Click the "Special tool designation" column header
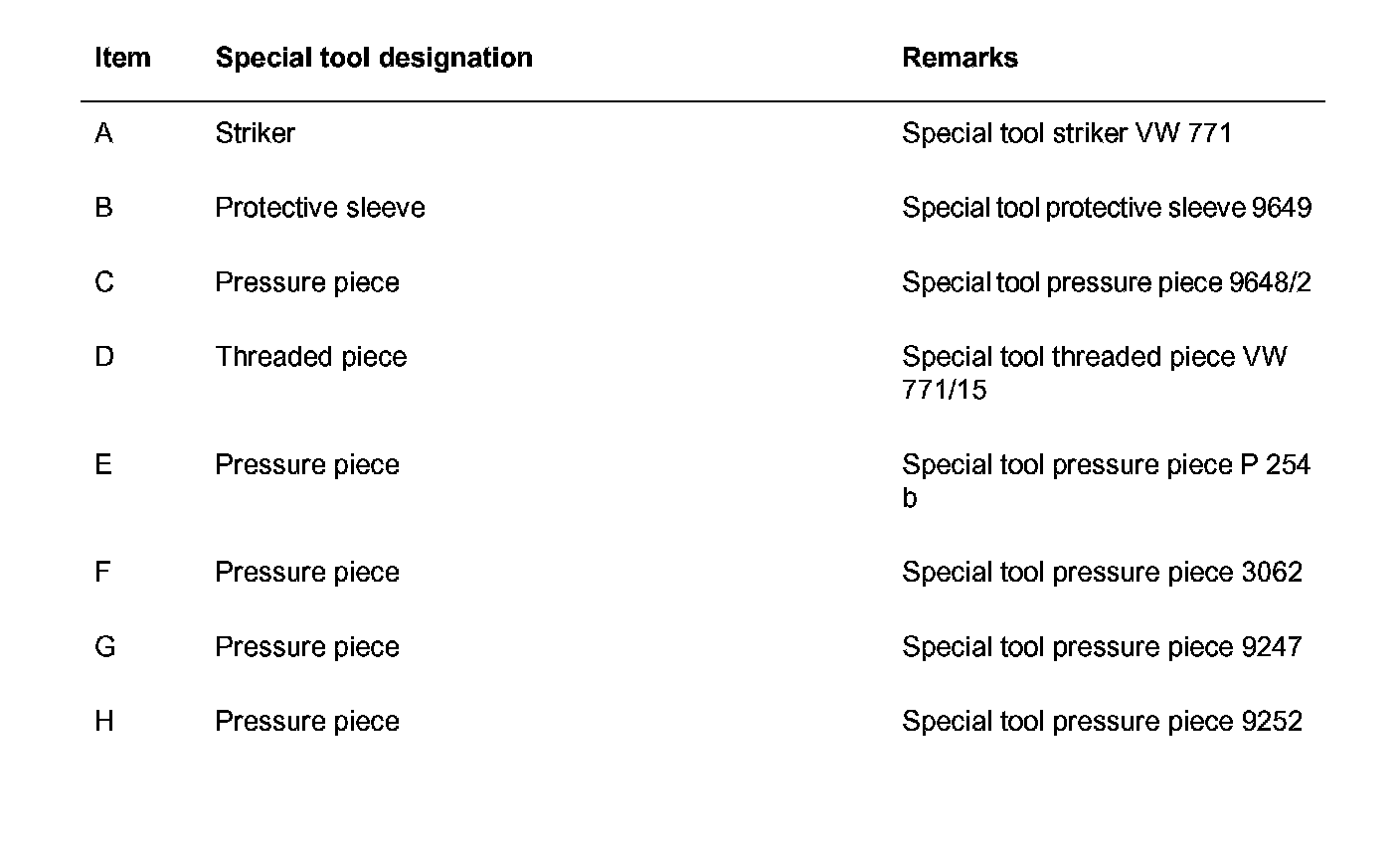This screenshot has height=855, width=1400. 373,58
